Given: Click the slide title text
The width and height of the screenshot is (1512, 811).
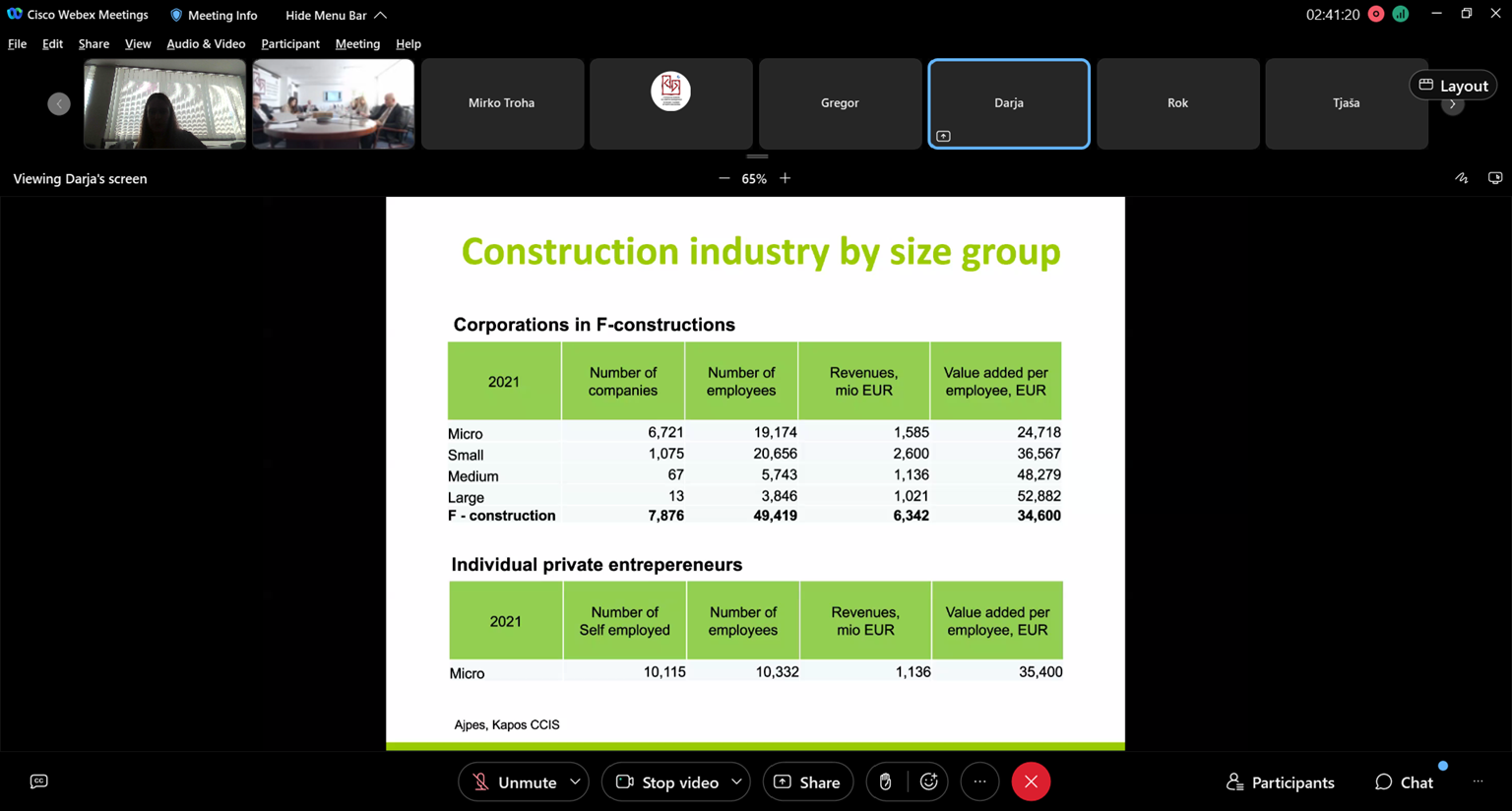Looking at the screenshot, I should coord(761,251).
